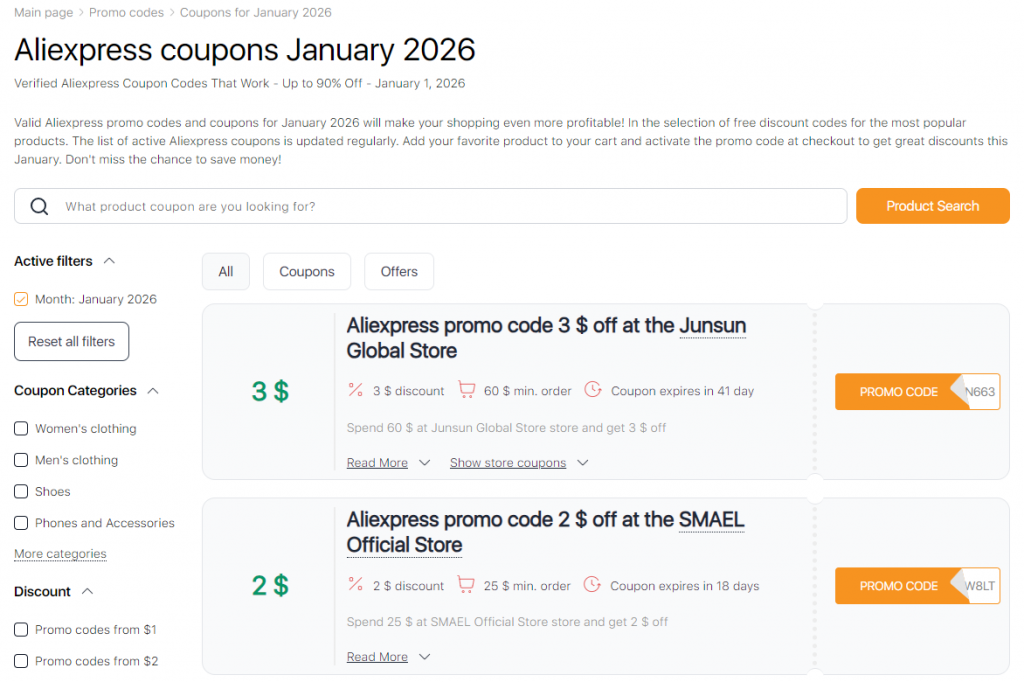Click the cart icon next to 25 $ min. order
Screen dimensions: 1024x682
point(467,585)
